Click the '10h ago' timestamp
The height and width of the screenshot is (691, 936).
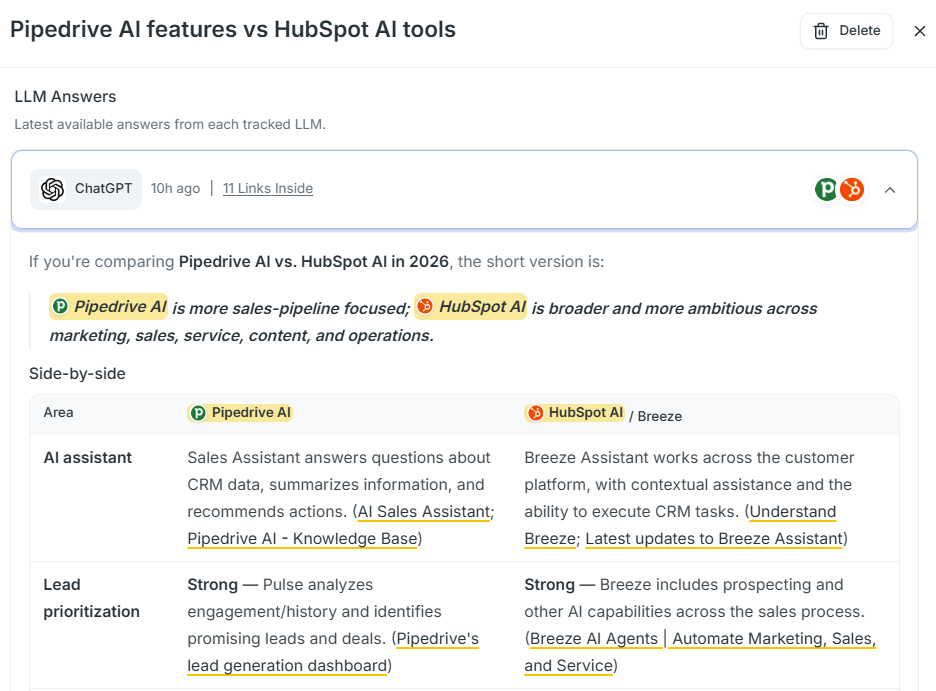click(x=176, y=189)
